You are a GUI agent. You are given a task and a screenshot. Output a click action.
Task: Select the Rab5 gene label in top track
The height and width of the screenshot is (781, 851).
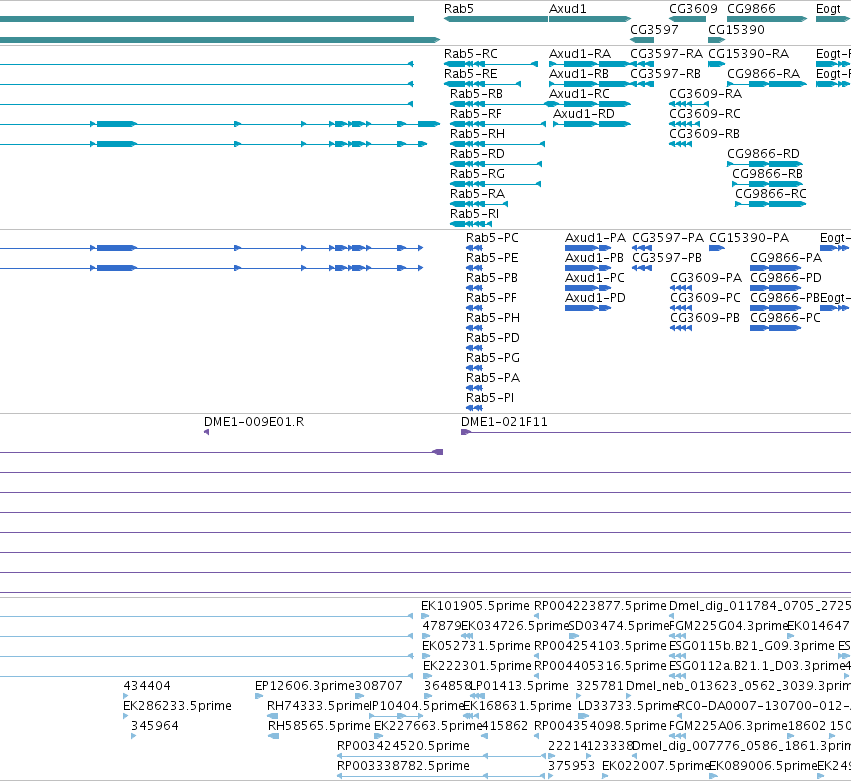[x=459, y=9]
